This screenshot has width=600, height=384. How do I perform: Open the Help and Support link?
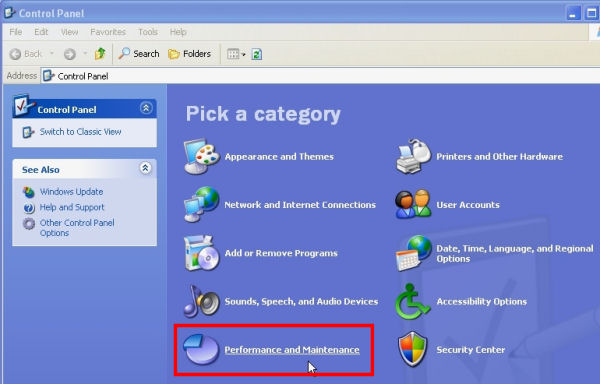point(72,207)
